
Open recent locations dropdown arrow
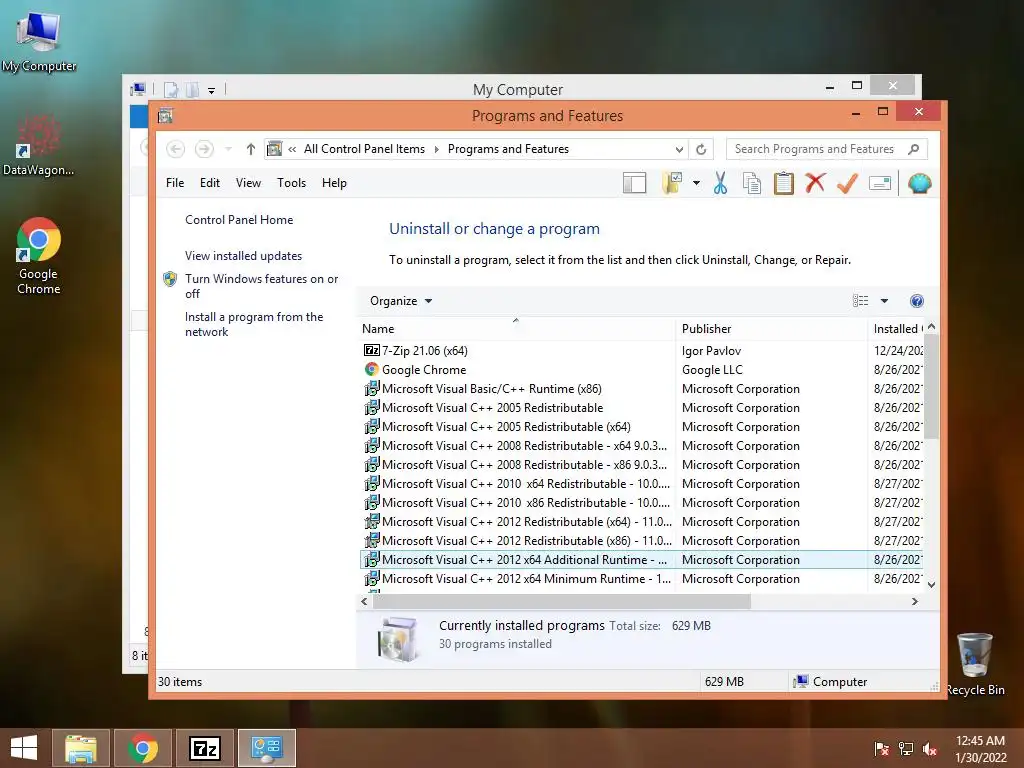[x=228, y=149]
